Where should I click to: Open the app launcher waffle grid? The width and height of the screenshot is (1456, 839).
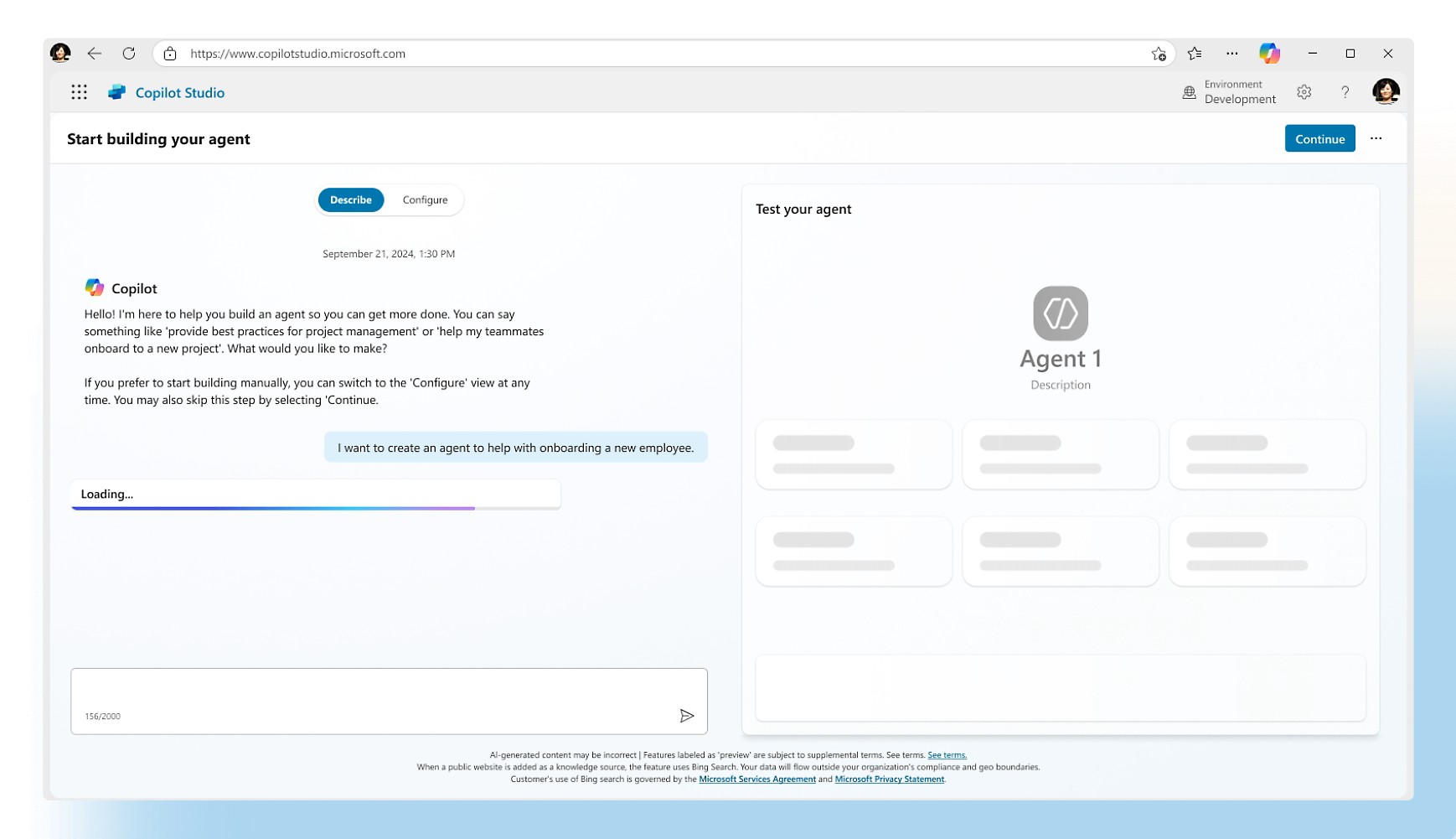(x=79, y=92)
